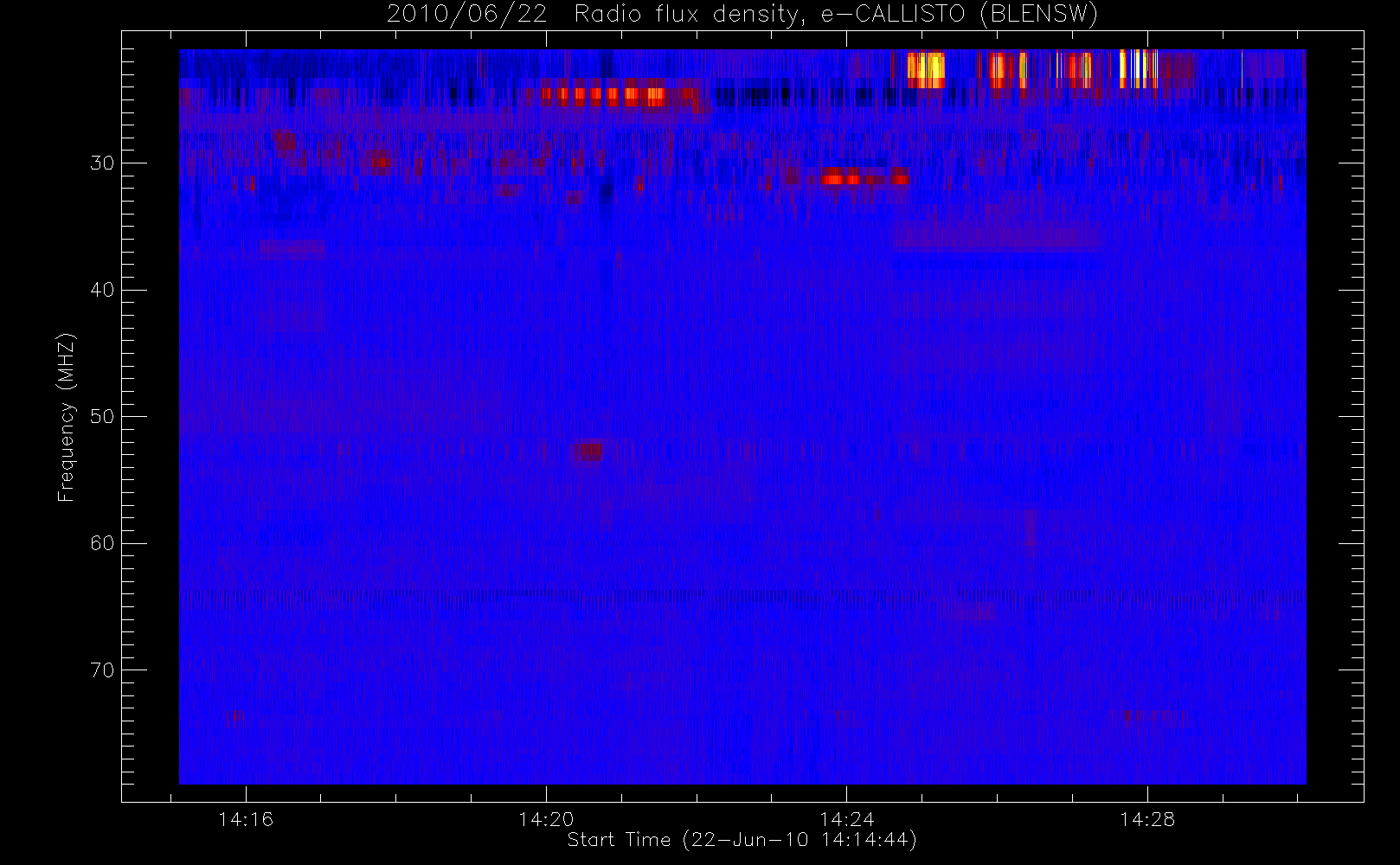Click the red emission band near 14:20 at top
Viewport: 1400px width, 865px height.
click(603, 95)
